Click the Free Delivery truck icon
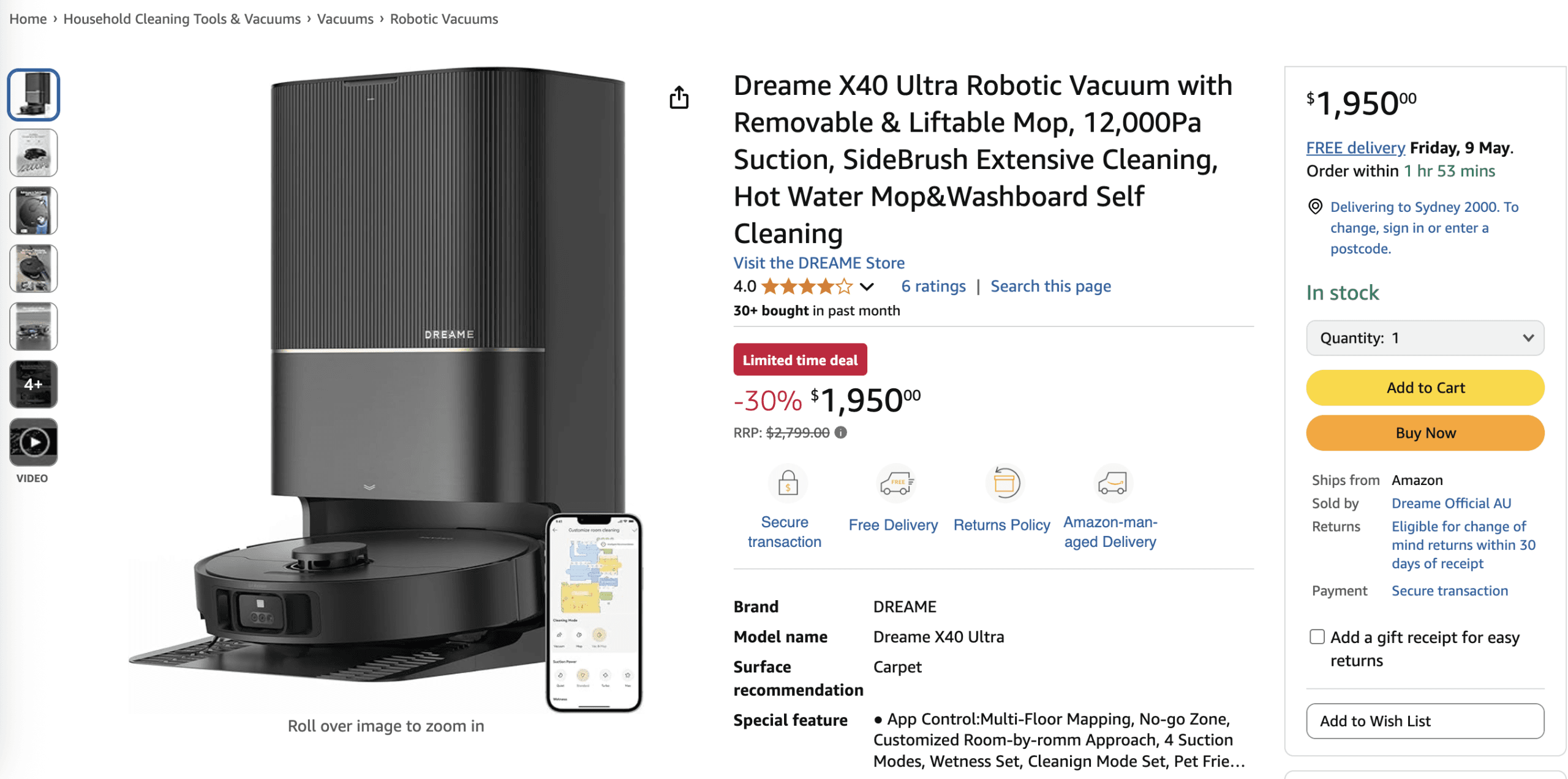Viewport: 1568px width, 779px height. tap(896, 483)
